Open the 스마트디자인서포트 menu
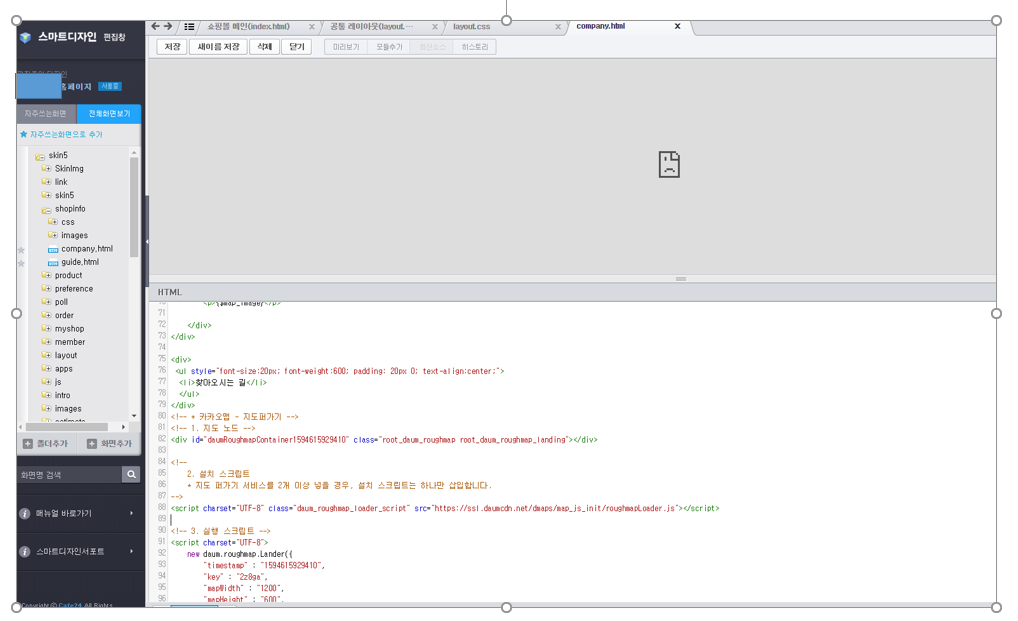The height and width of the screenshot is (621, 1018). point(78,552)
